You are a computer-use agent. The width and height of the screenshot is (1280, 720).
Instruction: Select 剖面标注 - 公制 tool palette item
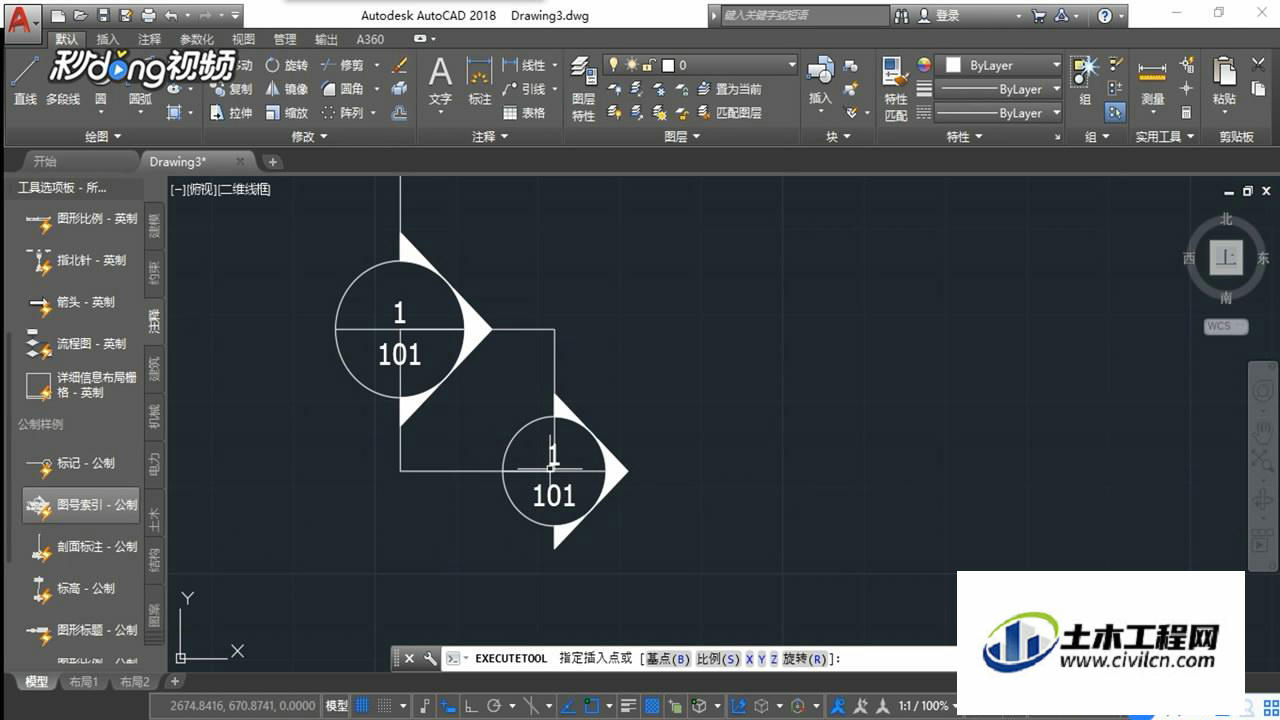82,547
